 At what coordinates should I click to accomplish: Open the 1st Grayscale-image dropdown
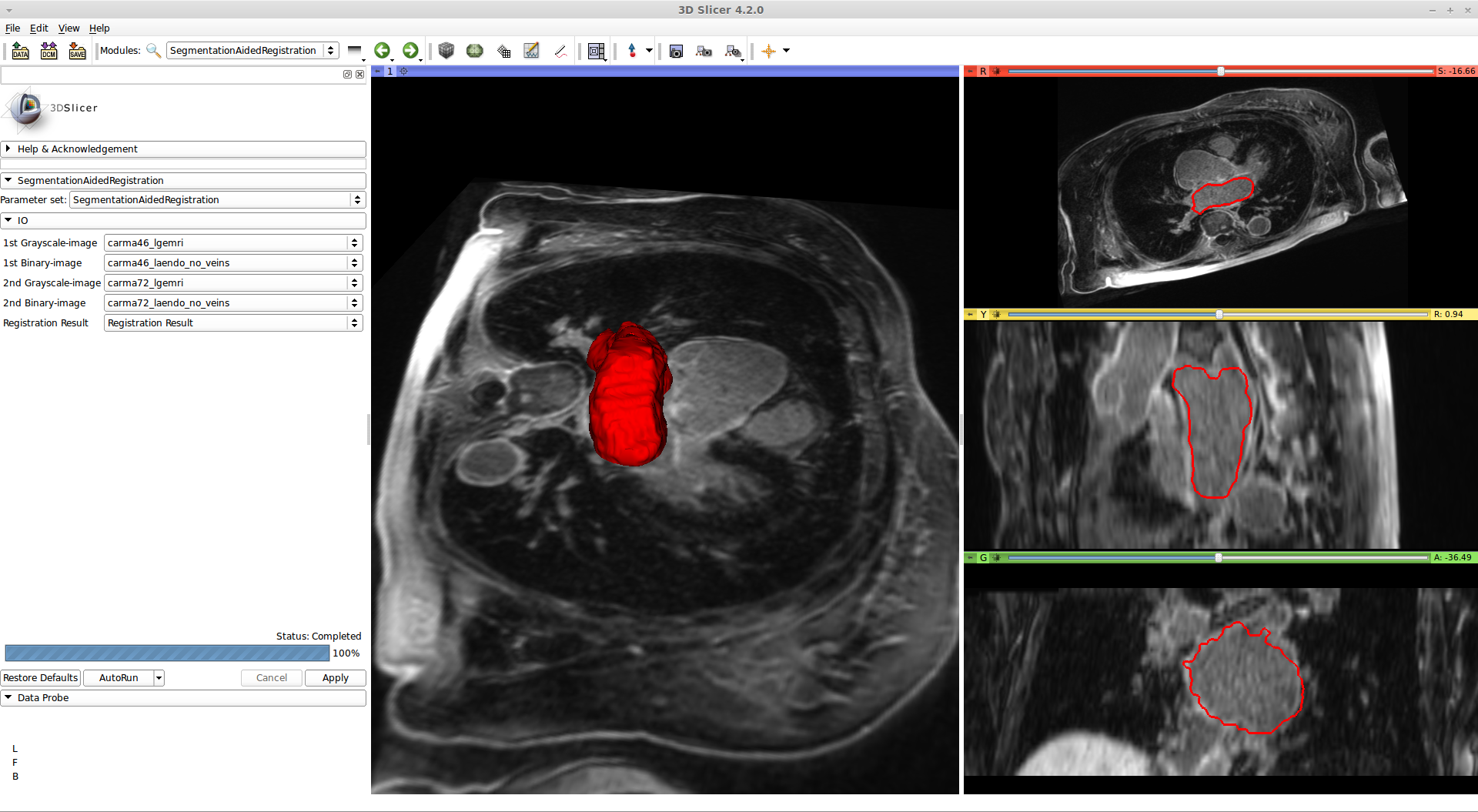(233, 243)
